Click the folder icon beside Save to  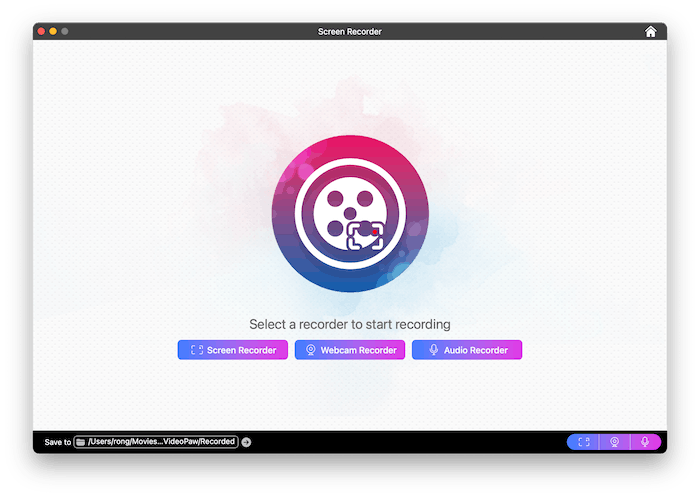(x=81, y=442)
